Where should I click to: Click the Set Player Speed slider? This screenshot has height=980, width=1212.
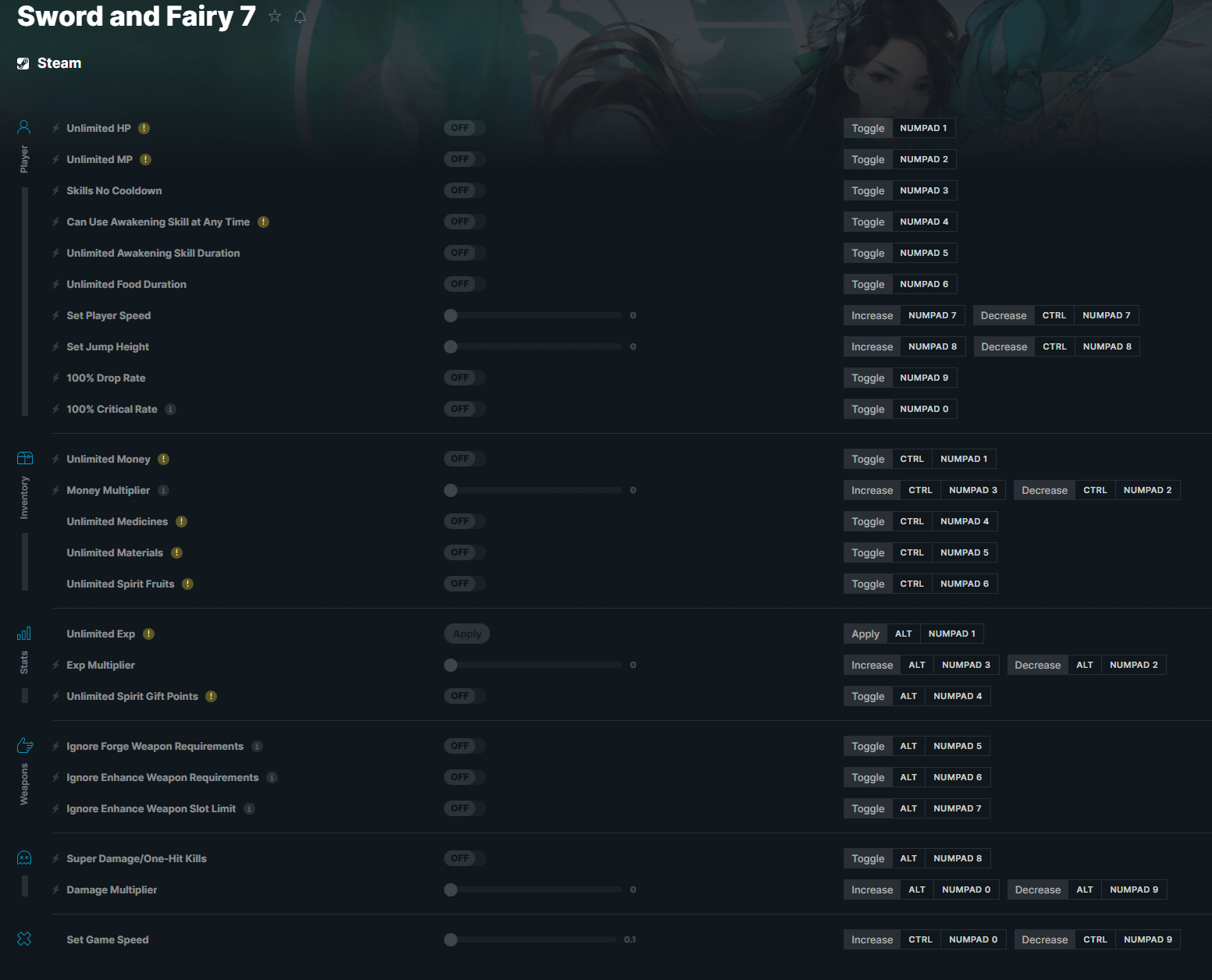pos(533,315)
